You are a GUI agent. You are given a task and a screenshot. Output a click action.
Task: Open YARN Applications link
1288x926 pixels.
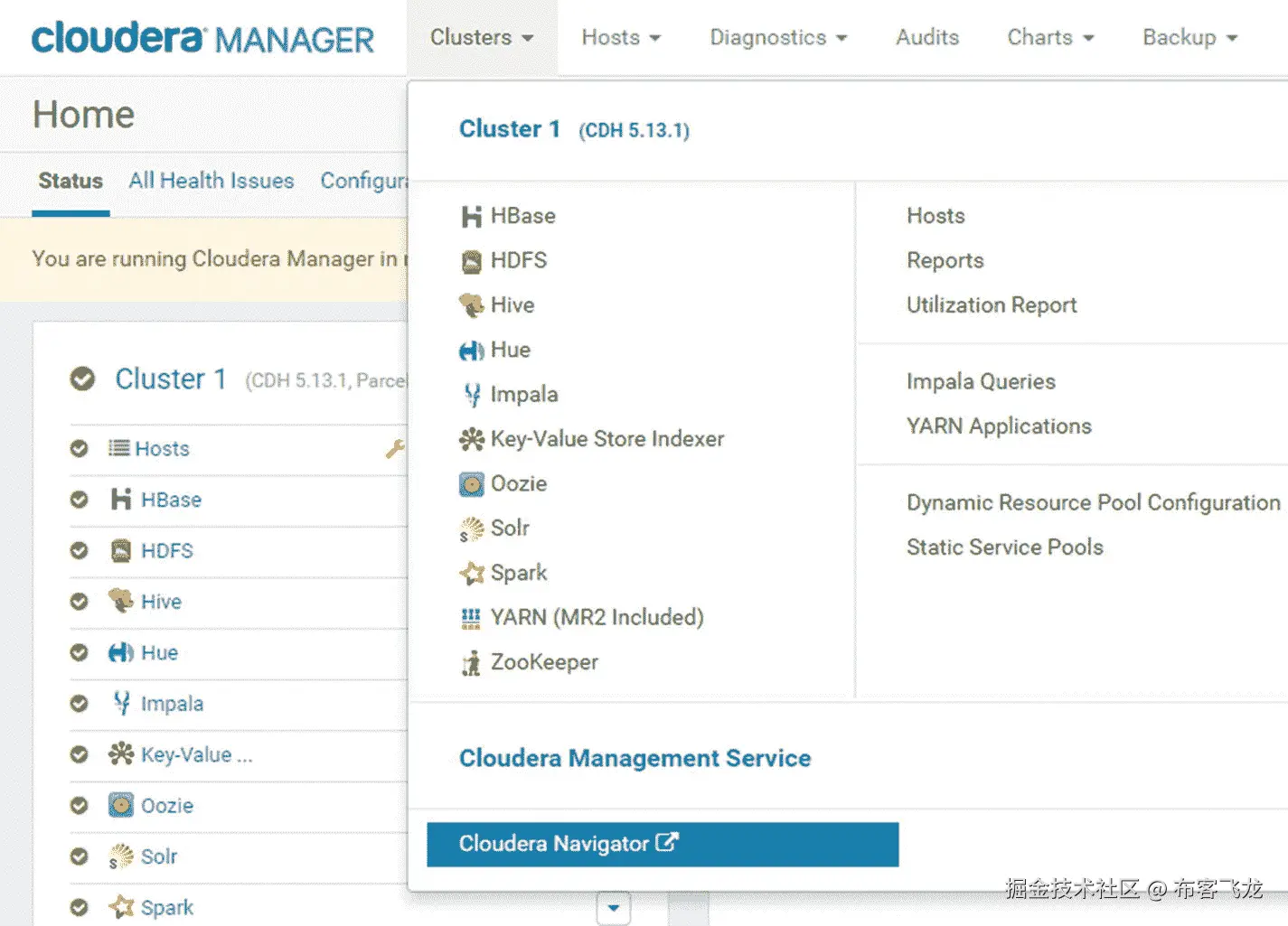point(999,426)
